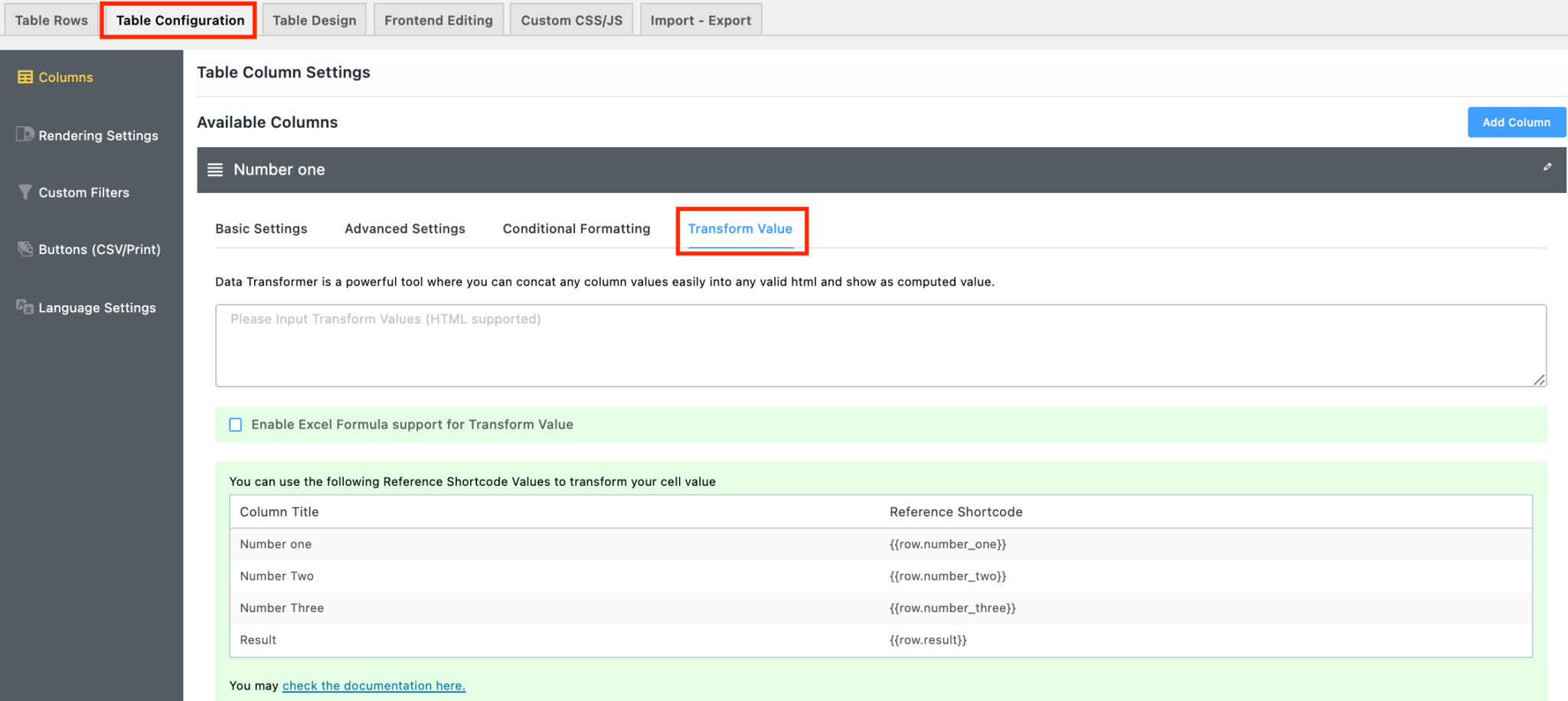1568x701 pixels.
Task: Switch to the Custom CSS/JS tab
Action: pyautogui.click(x=571, y=19)
